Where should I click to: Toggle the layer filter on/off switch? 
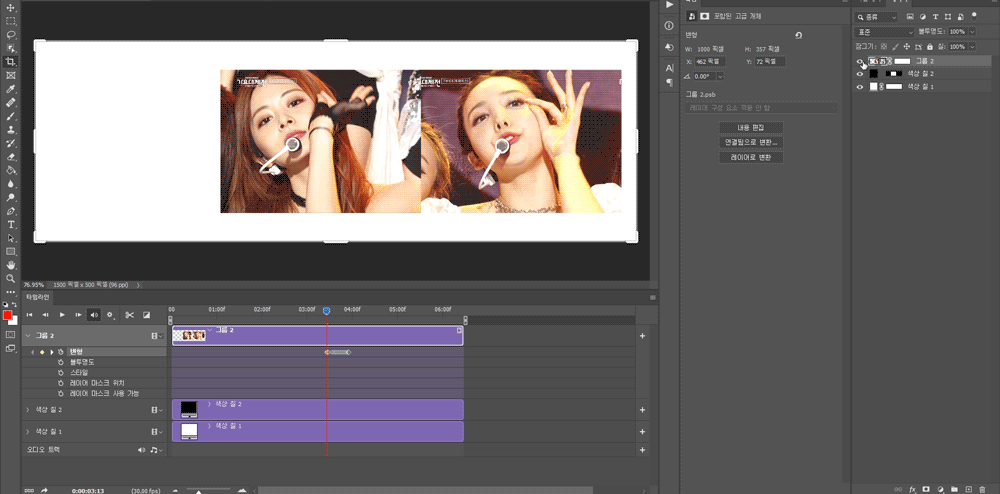click(974, 15)
